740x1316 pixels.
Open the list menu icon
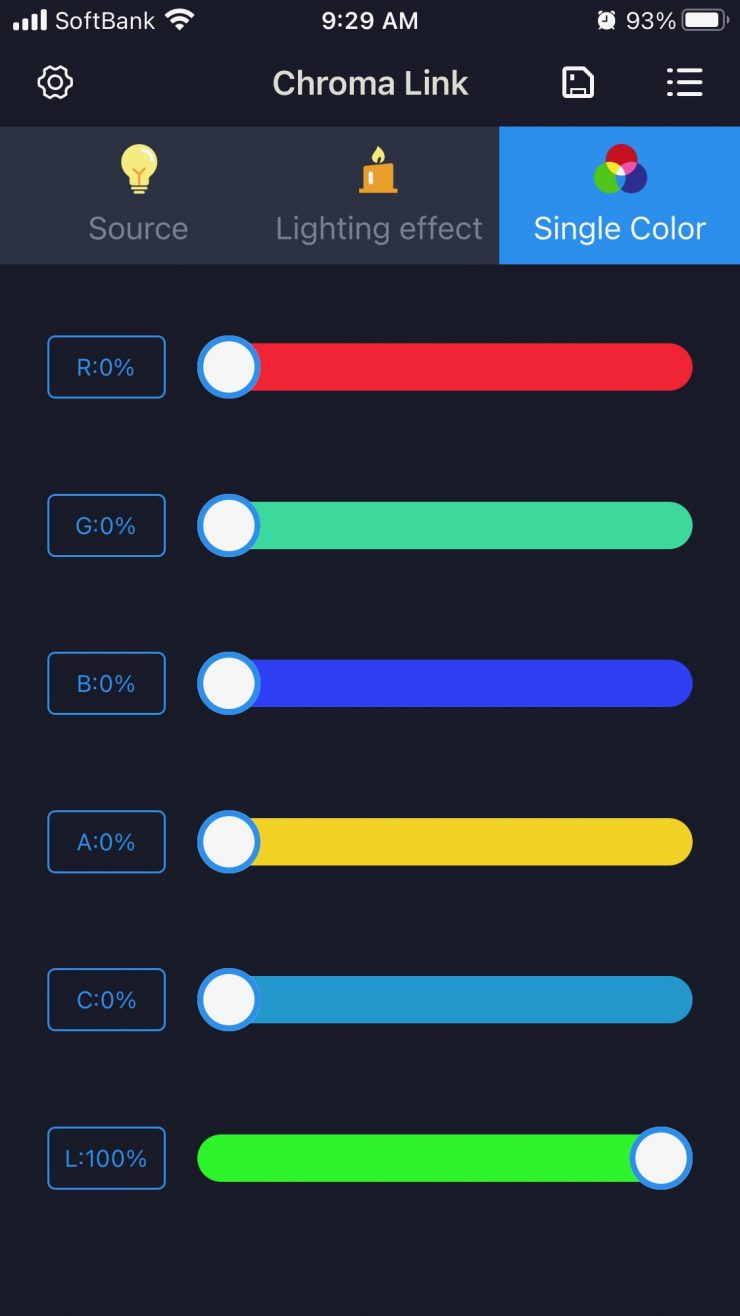click(x=685, y=82)
